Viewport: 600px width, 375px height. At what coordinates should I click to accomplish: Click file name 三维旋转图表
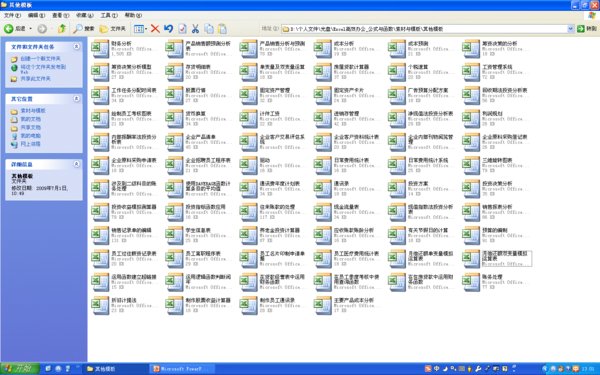click(497, 160)
